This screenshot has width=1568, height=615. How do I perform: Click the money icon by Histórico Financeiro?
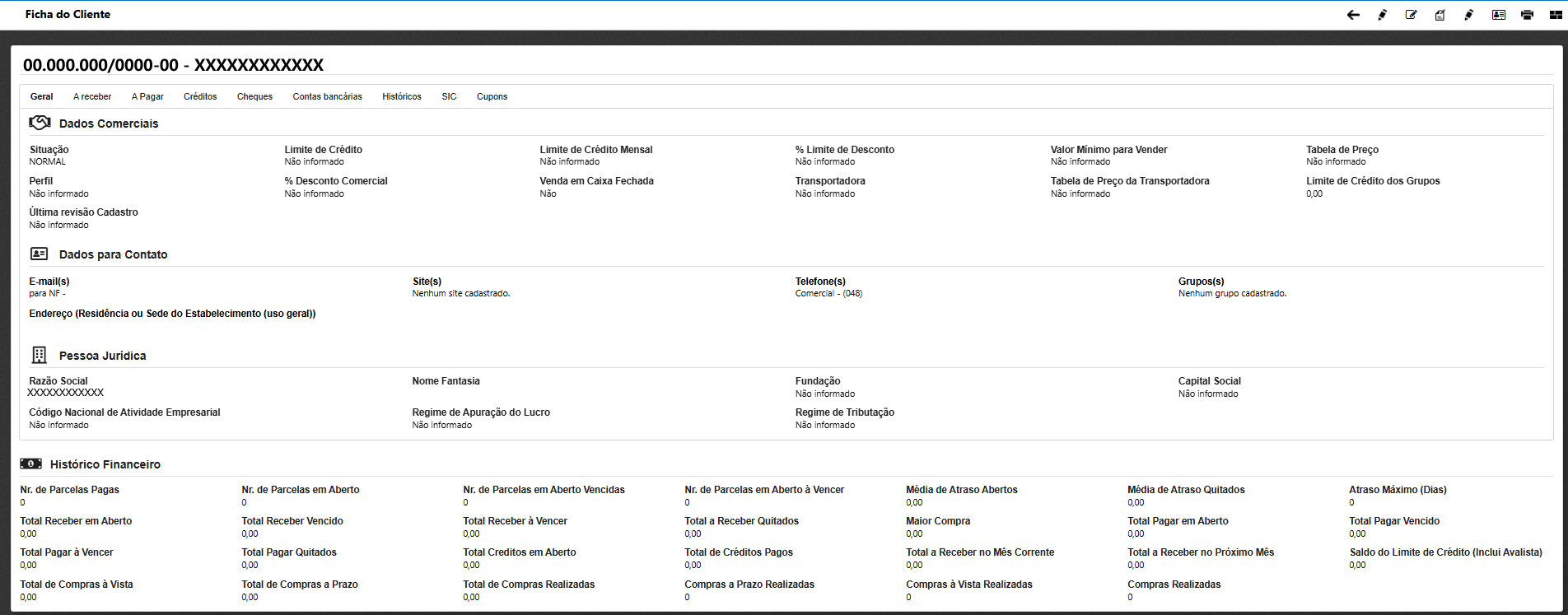[30, 464]
